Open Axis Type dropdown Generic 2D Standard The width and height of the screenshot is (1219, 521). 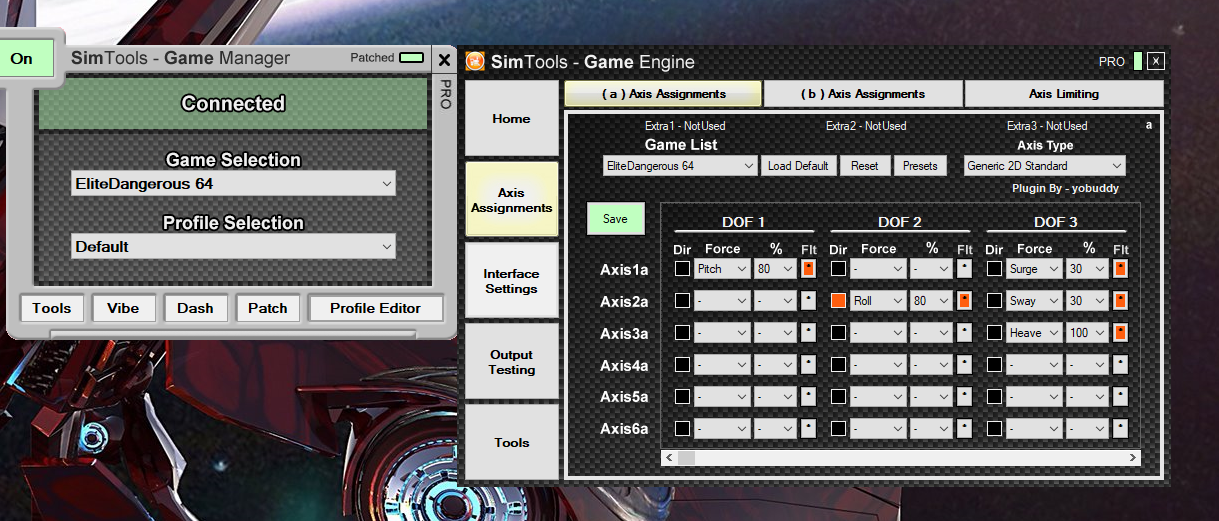coord(1044,166)
